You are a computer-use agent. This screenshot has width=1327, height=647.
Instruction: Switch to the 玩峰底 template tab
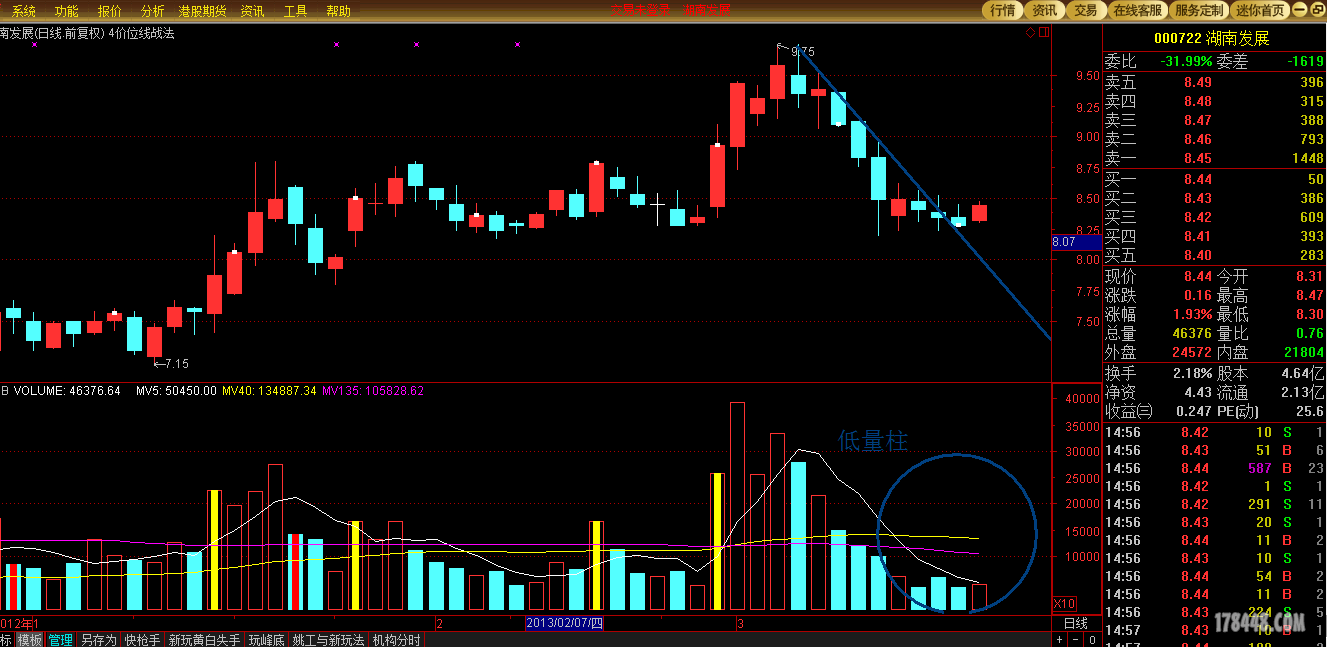click(267, 640)
